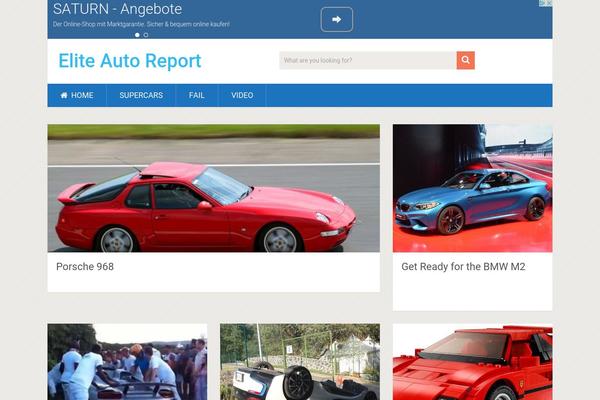
Task: Open the HOME menu item
Action: point(77,95)
